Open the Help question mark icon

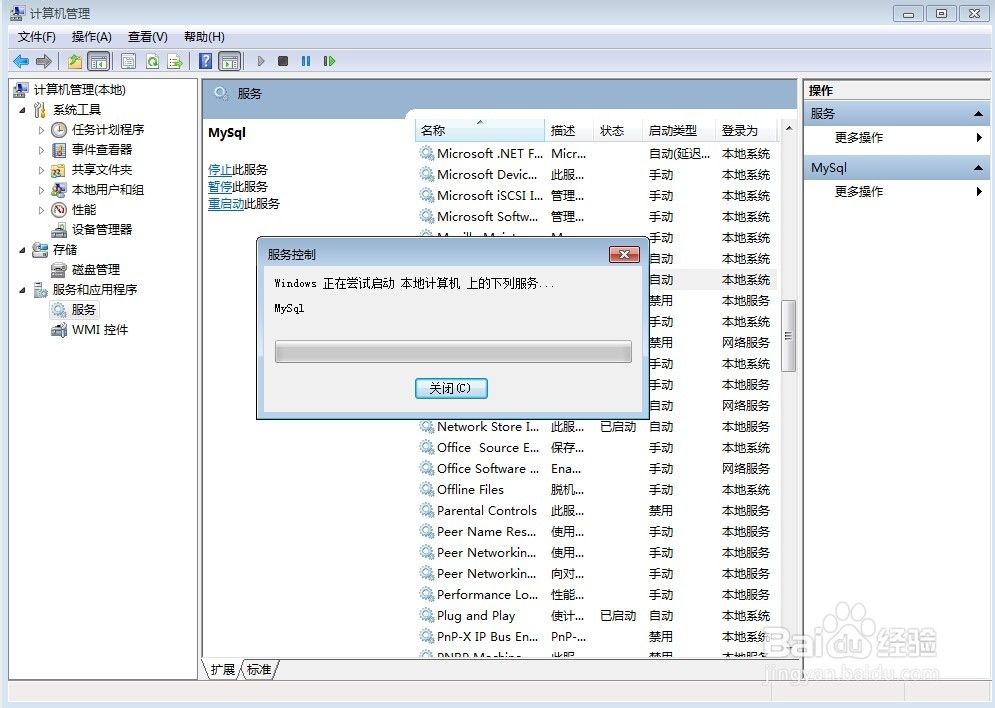[206, 61]
